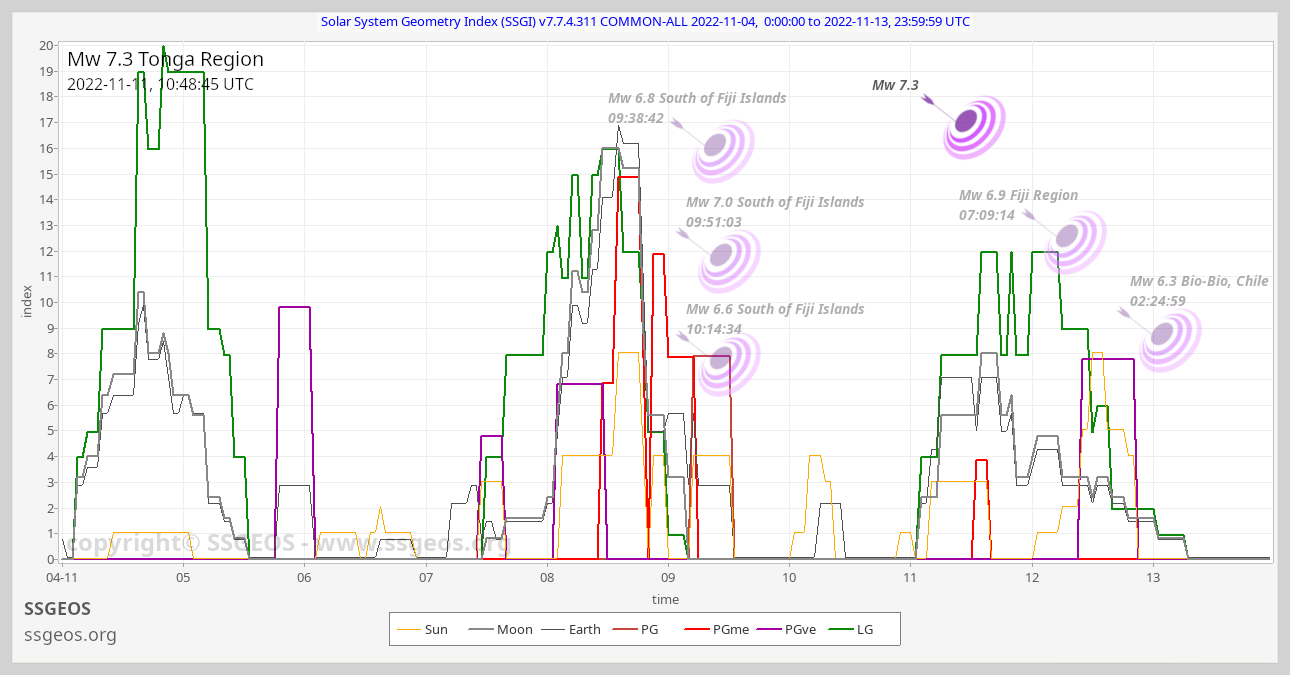The image size is (1290, 675).
Task: Select the '10:14:34' time label
Action: 714,329
